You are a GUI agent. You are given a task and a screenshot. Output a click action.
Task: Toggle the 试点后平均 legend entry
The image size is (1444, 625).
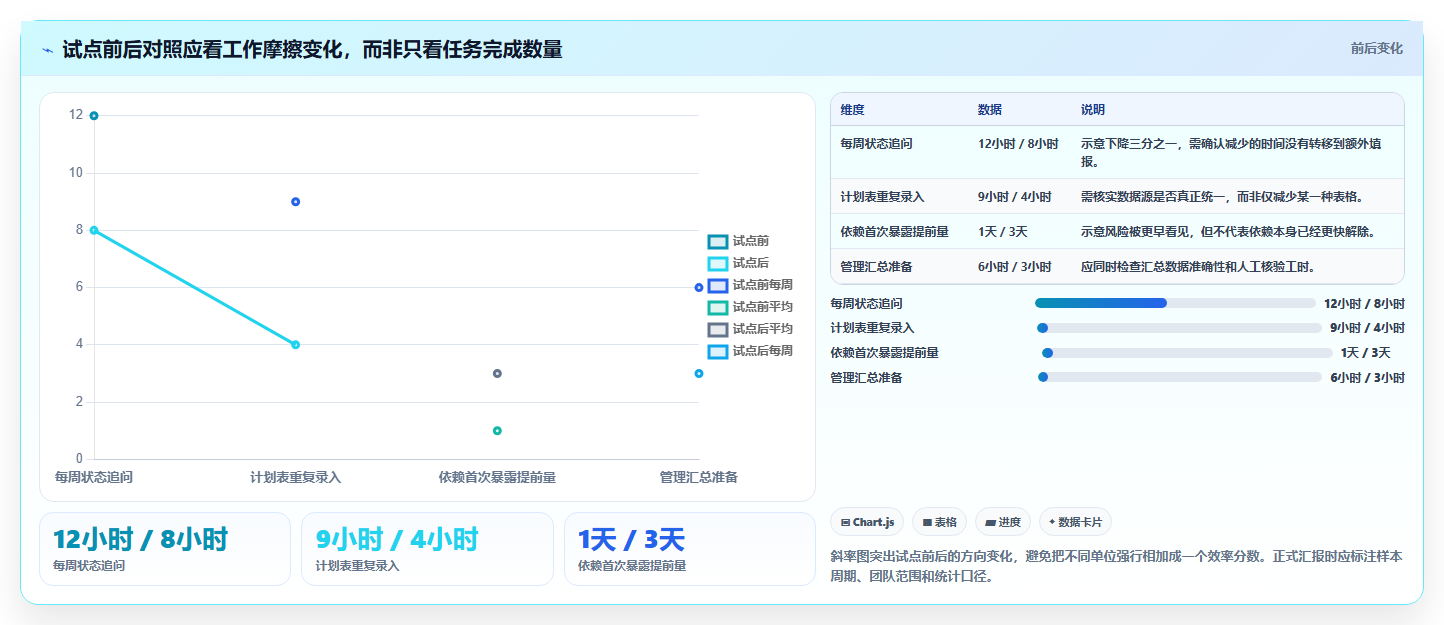pos(750,329)
